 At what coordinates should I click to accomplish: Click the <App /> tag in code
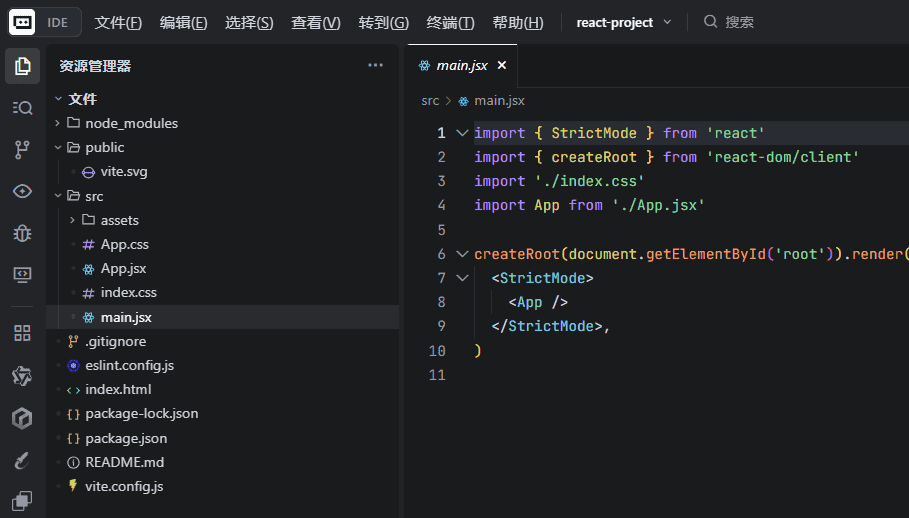point(538,302)
